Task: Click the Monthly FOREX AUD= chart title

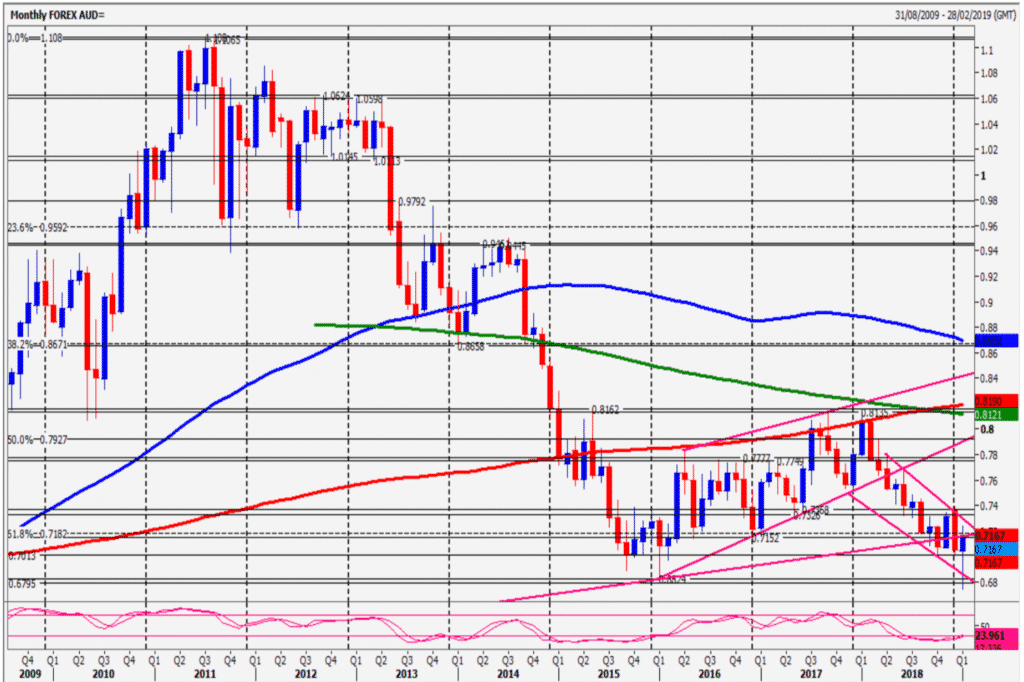Action: tap(57, 14)
